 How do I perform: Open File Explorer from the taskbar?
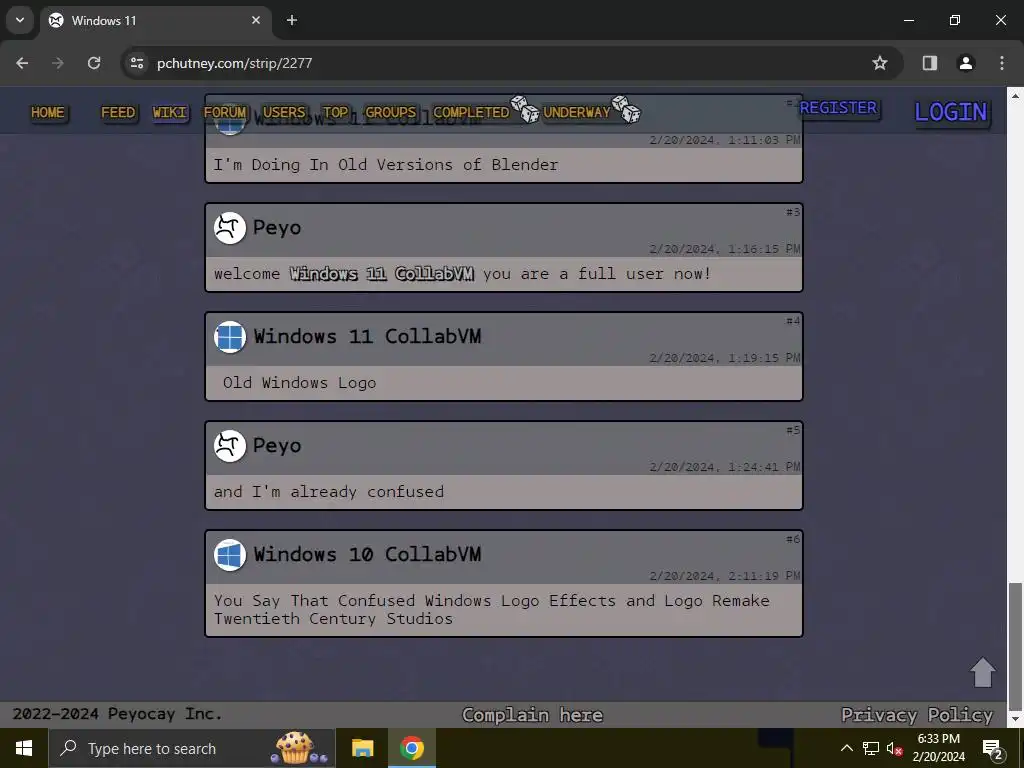click(362, 748)
